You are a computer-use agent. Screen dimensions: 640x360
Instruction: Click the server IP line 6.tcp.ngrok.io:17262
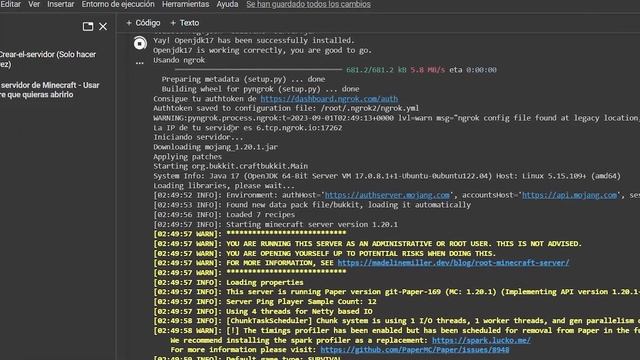coord(248,128)
